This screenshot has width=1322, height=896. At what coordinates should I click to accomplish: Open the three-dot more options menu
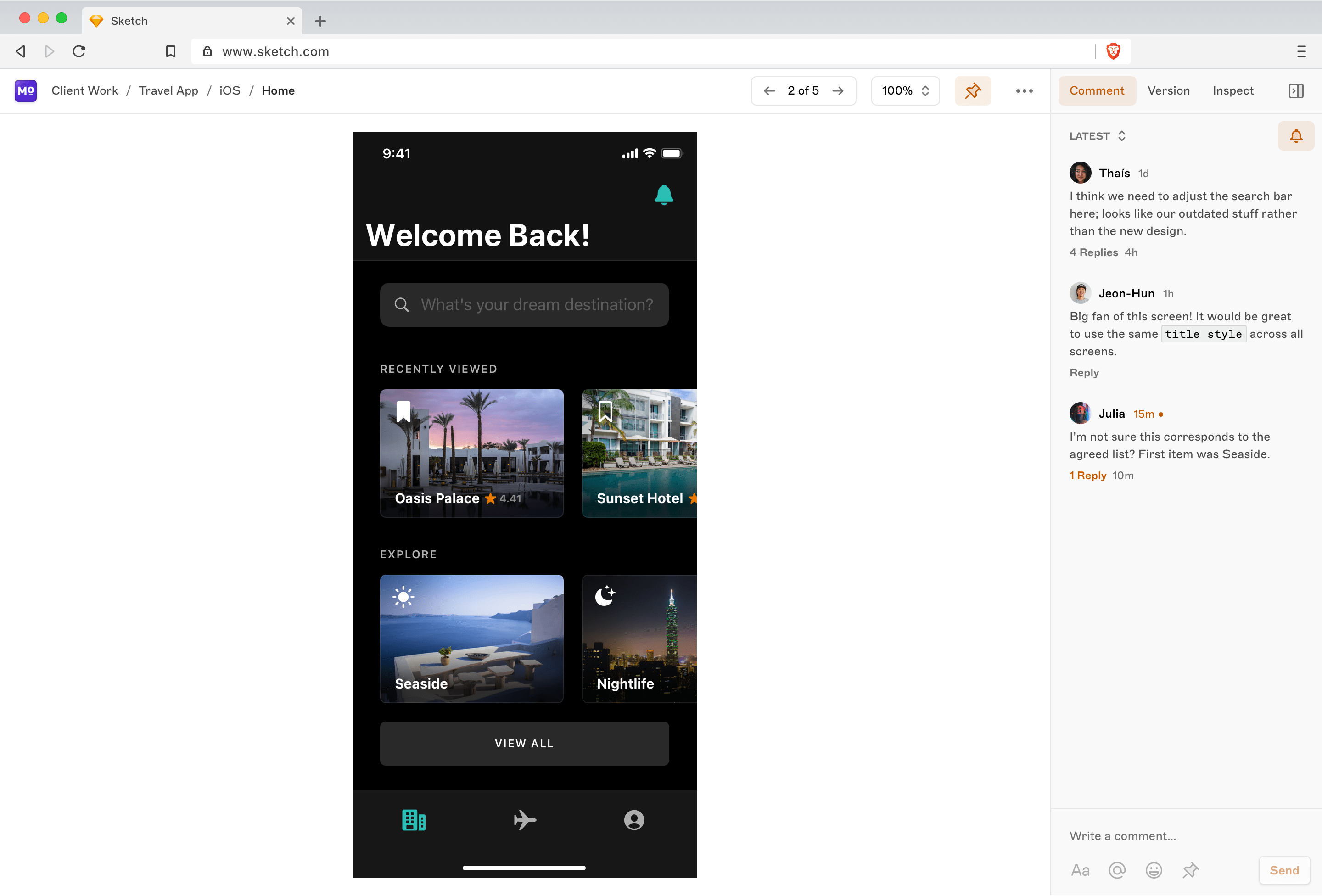[x=1024, y=91]
